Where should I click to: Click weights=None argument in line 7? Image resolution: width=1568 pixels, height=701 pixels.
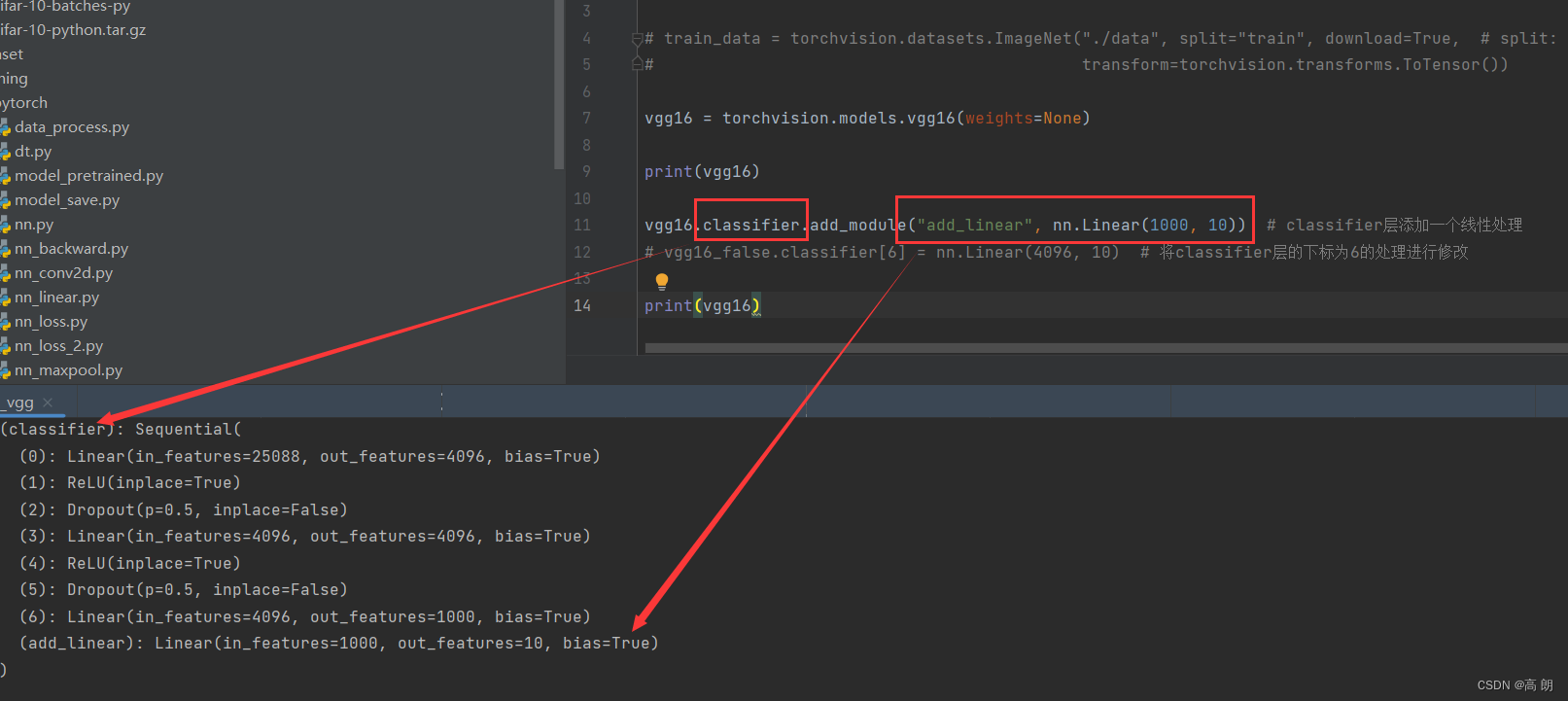[x=1023, y=118]
